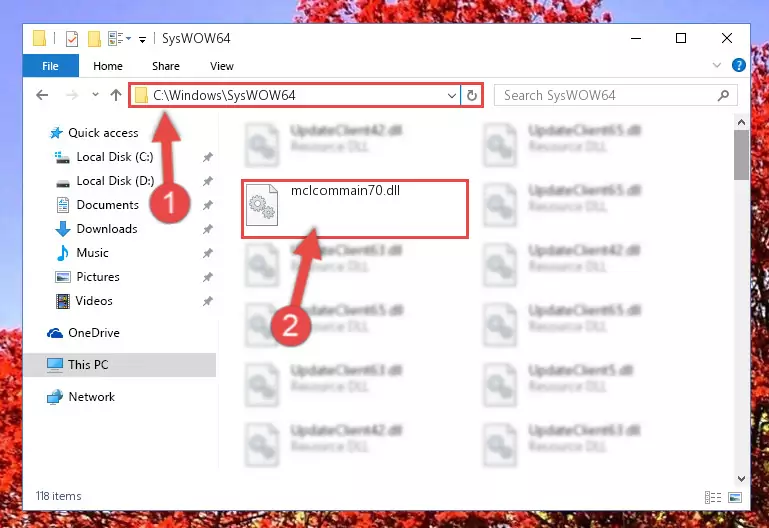Select the View ribbon tab
769x528 pixels.
[222, 66]
